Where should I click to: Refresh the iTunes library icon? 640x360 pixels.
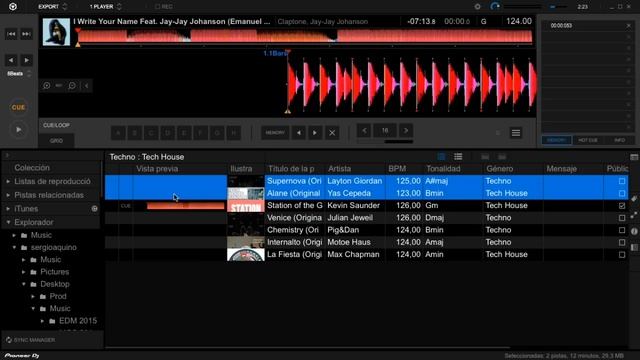click(x=95, y=209)
